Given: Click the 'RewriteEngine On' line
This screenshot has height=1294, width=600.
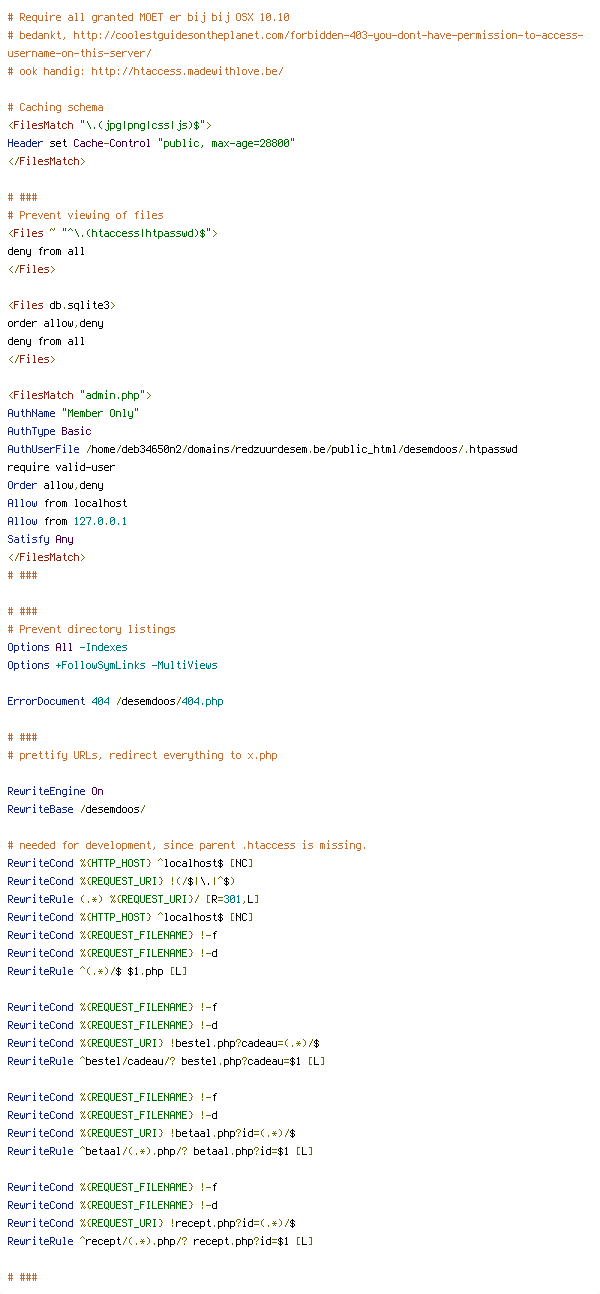Looking at the screenshot, I should (55, 791).
